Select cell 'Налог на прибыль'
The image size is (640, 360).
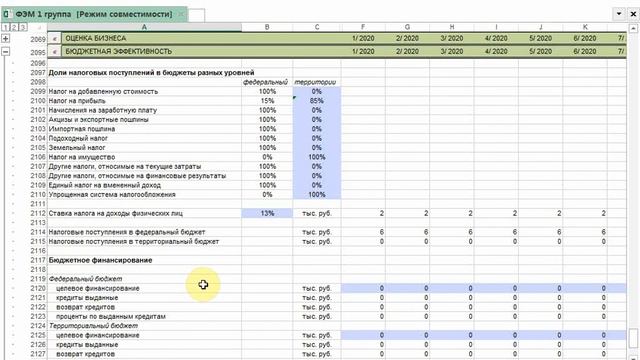[144, 101]
